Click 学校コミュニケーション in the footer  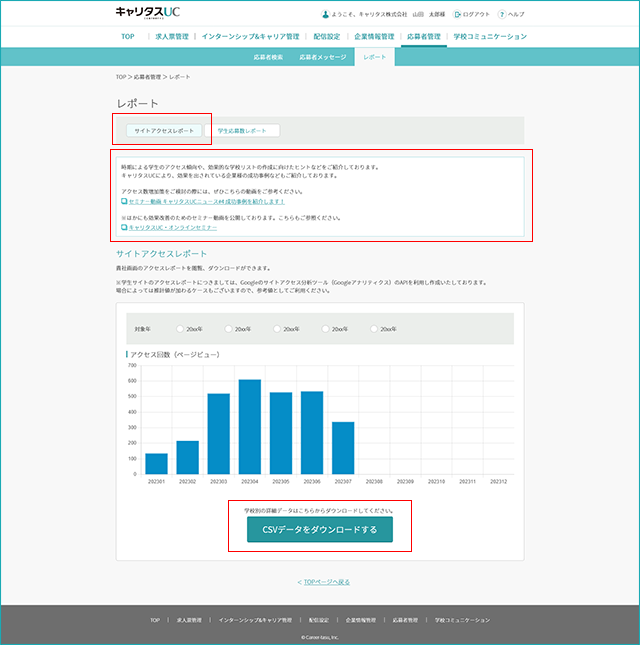click(x=462, y=620)
